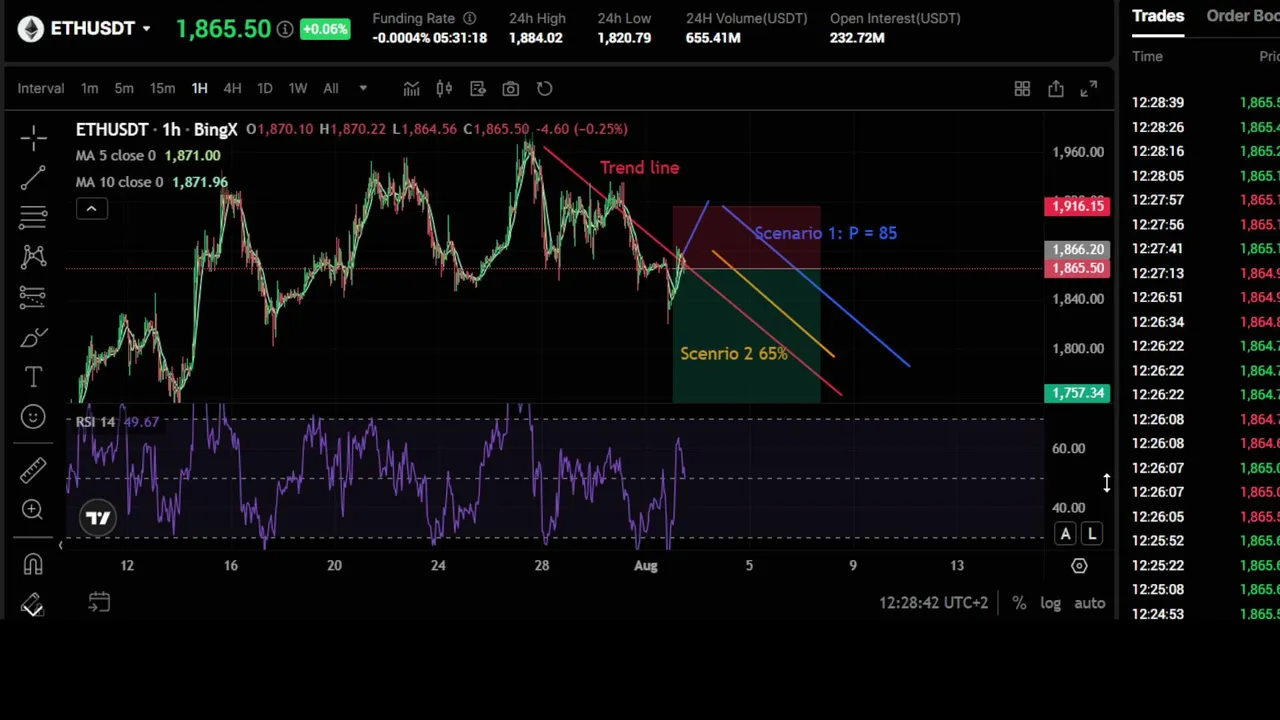Select the 1H interval
Image resolution: width=1280 pixels, height=720 pixels.
[199, 89]
